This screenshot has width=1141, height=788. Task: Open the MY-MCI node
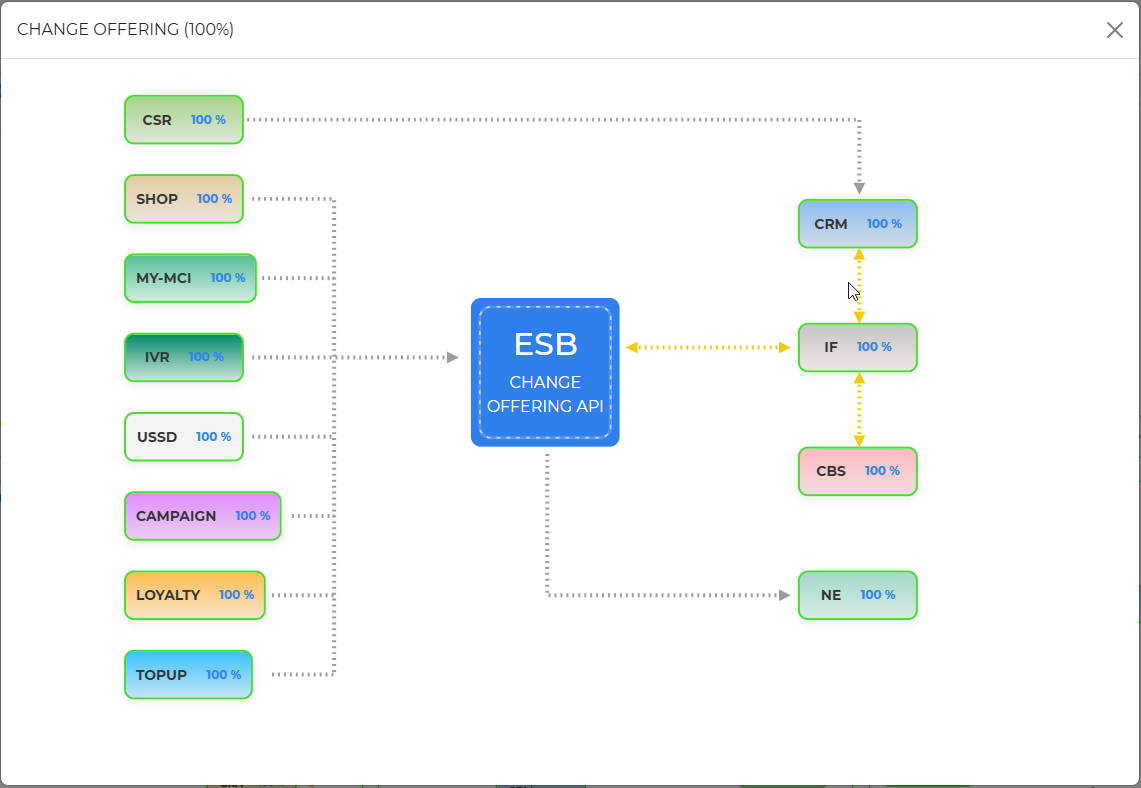190,278
